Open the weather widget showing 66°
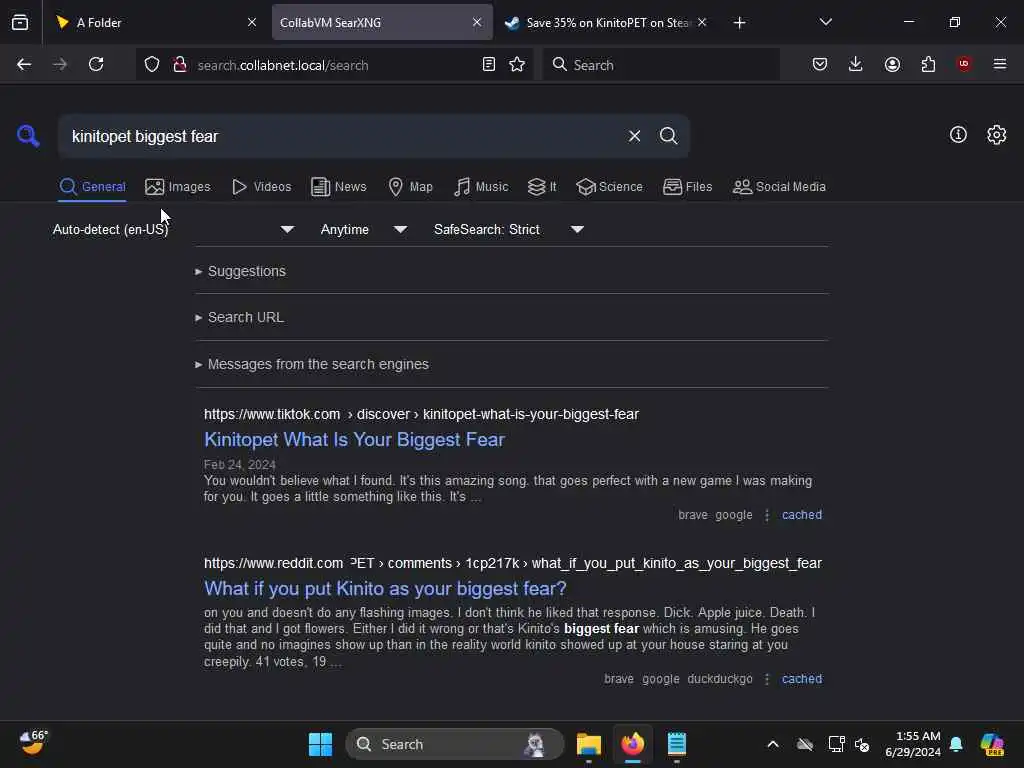 coord(33,743)
